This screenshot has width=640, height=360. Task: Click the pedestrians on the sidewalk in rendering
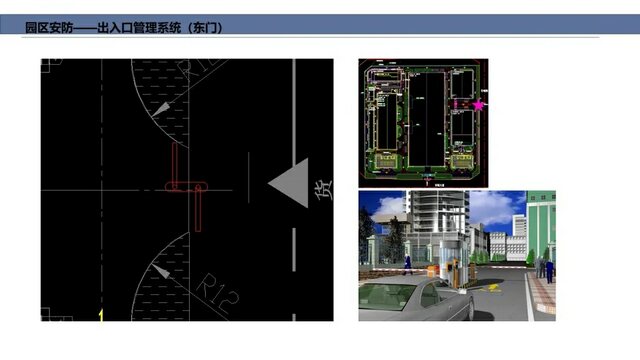[545, 269]
